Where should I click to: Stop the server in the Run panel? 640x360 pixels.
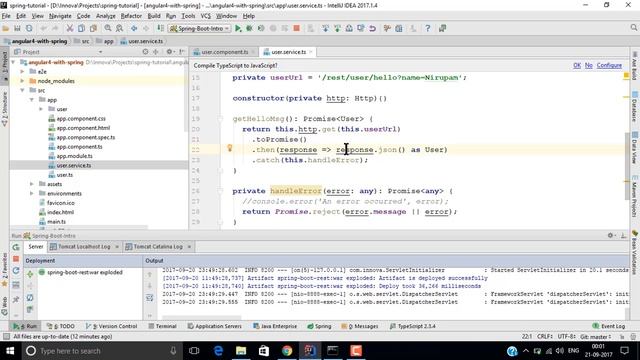16,259
